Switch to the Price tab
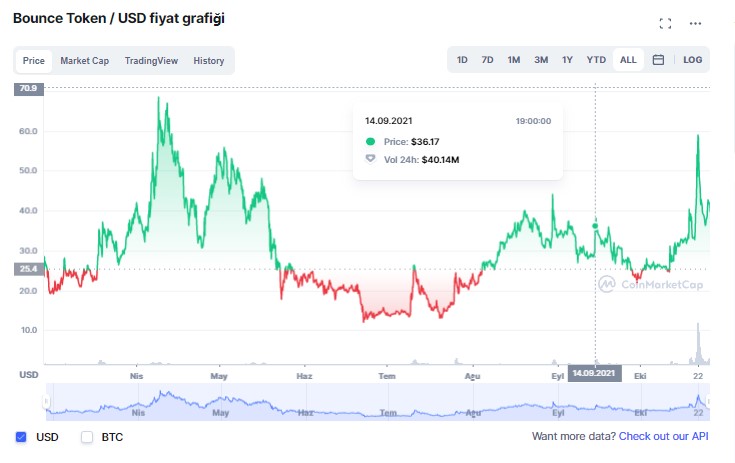Viewport: 735px width, 463px height. [x=34, y=61]
